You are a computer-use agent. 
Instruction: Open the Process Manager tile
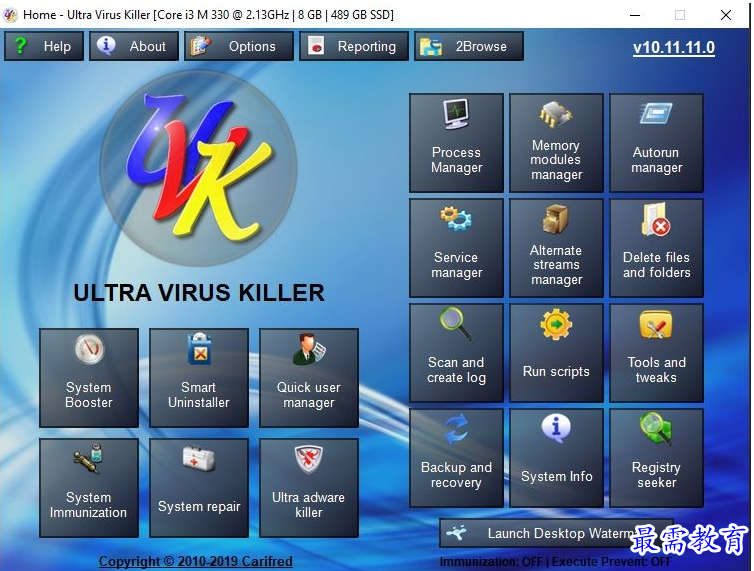(456, 143)
